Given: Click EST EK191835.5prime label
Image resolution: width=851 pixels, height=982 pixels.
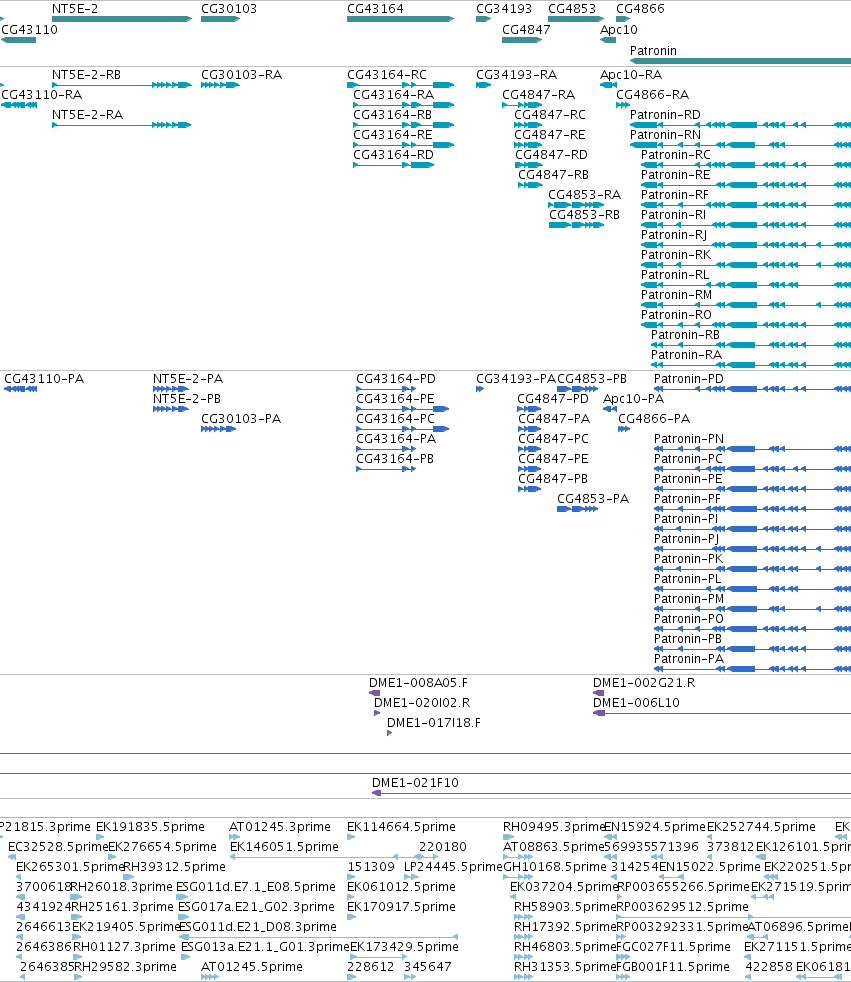Looking at the screenshot, I should [x=150, y=827].
